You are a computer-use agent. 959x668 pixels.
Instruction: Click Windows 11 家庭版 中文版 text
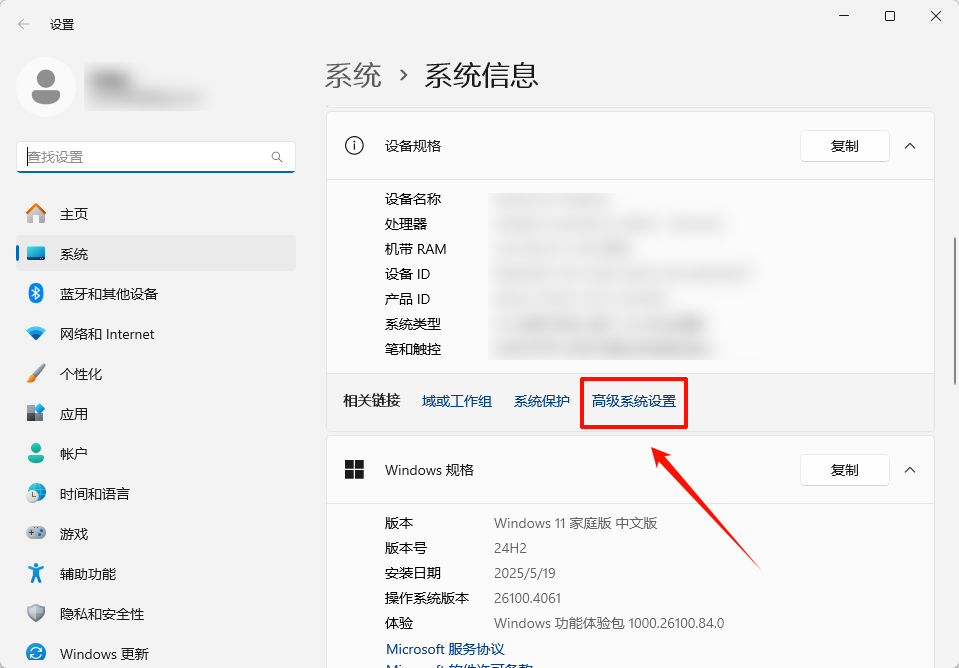pos(576,523)
